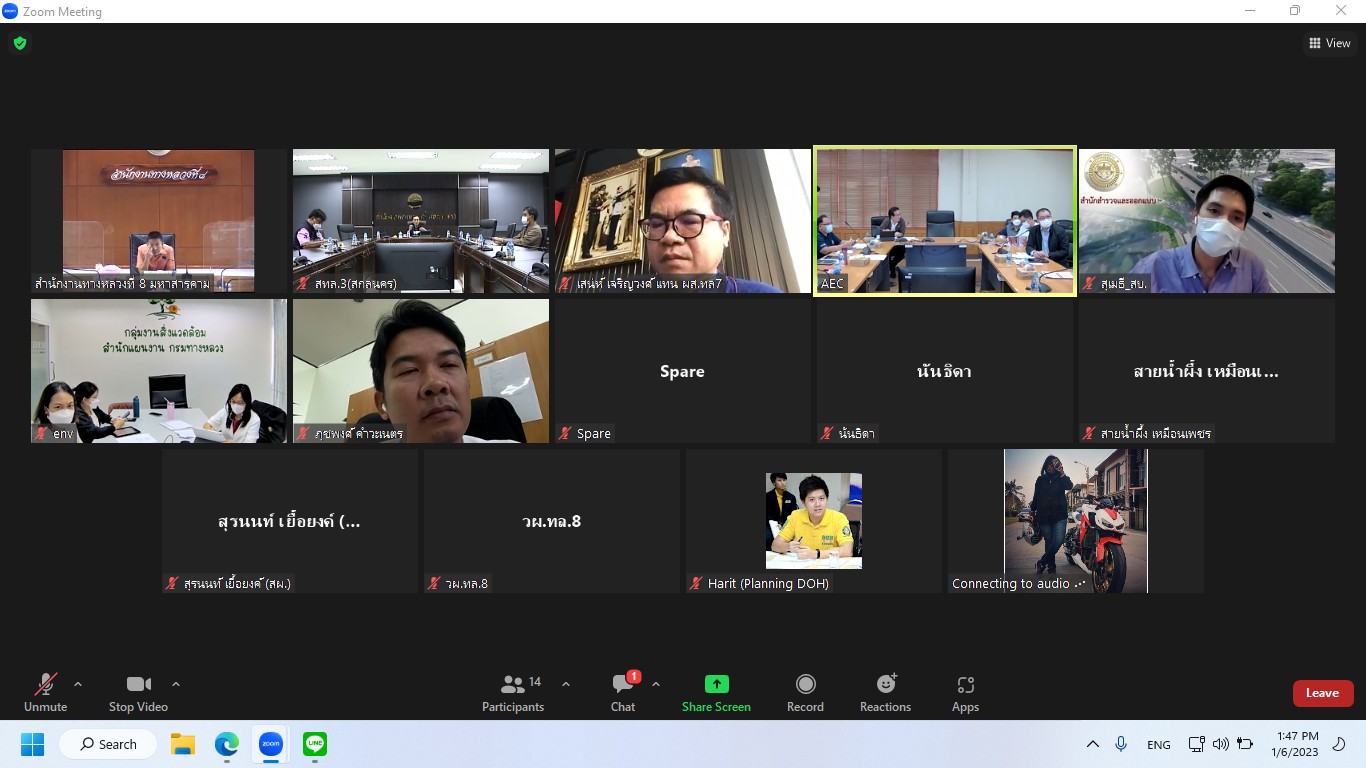Open the Reactions menu
The image size is (1366, 768).
885,692
